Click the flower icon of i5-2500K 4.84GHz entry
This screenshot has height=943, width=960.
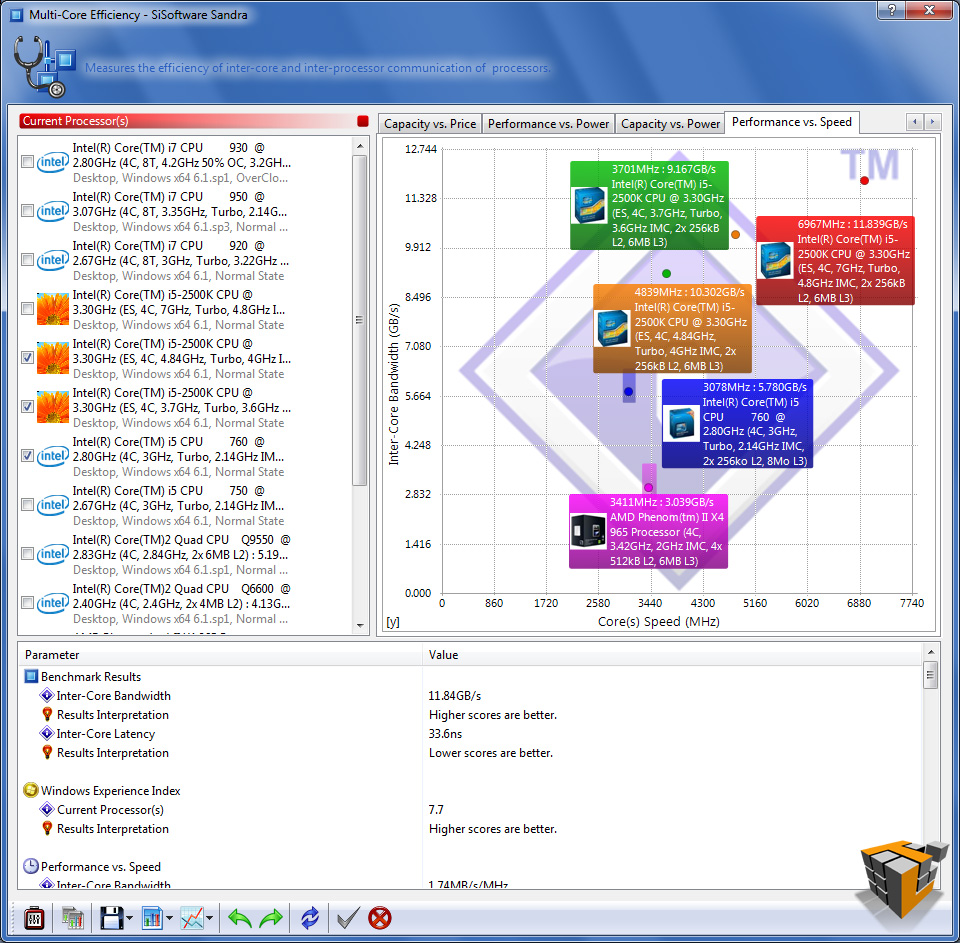[53, 358]
